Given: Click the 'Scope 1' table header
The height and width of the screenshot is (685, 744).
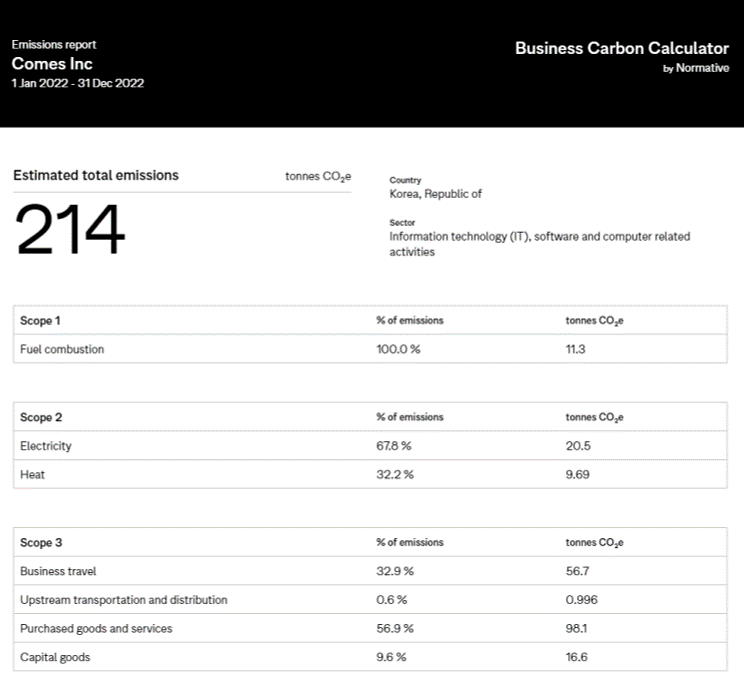Looking at the screenshot, I should coord(40,321).
